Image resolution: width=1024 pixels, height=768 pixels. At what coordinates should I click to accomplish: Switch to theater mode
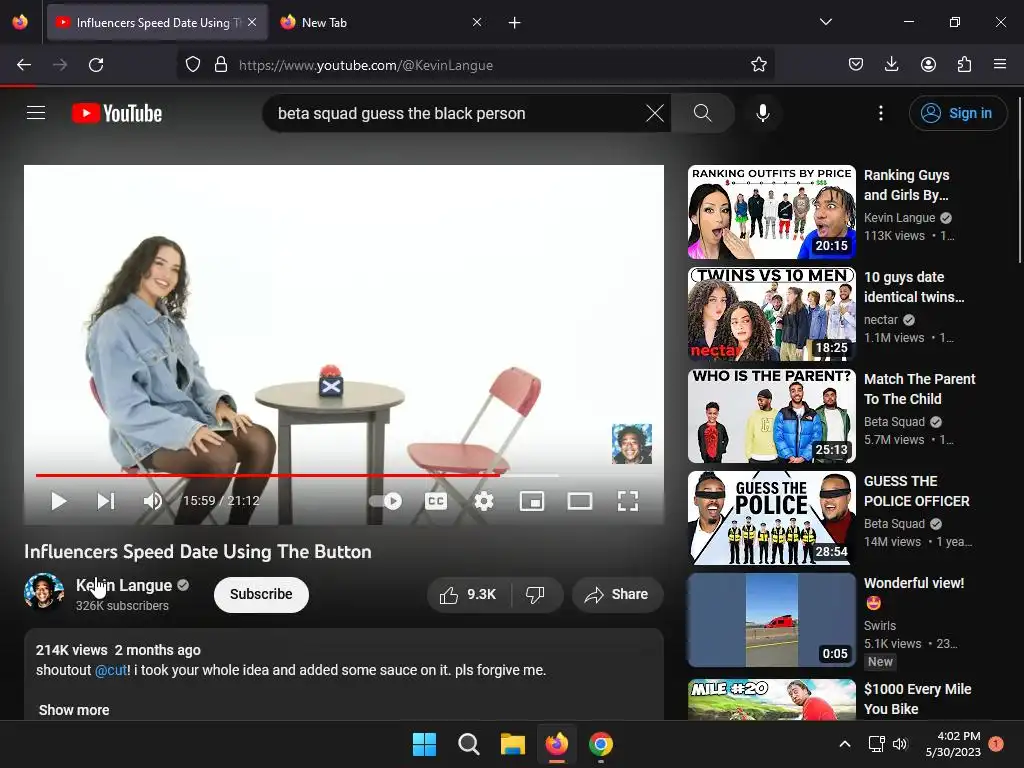[x=580, y=501]
